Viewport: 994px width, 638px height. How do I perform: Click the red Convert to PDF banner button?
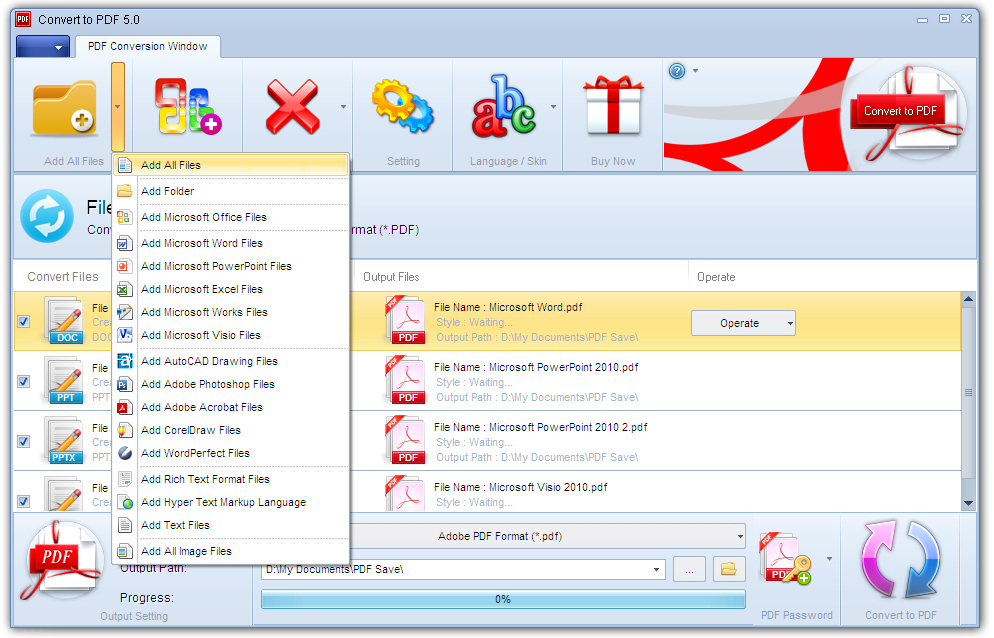pos(900,111)
